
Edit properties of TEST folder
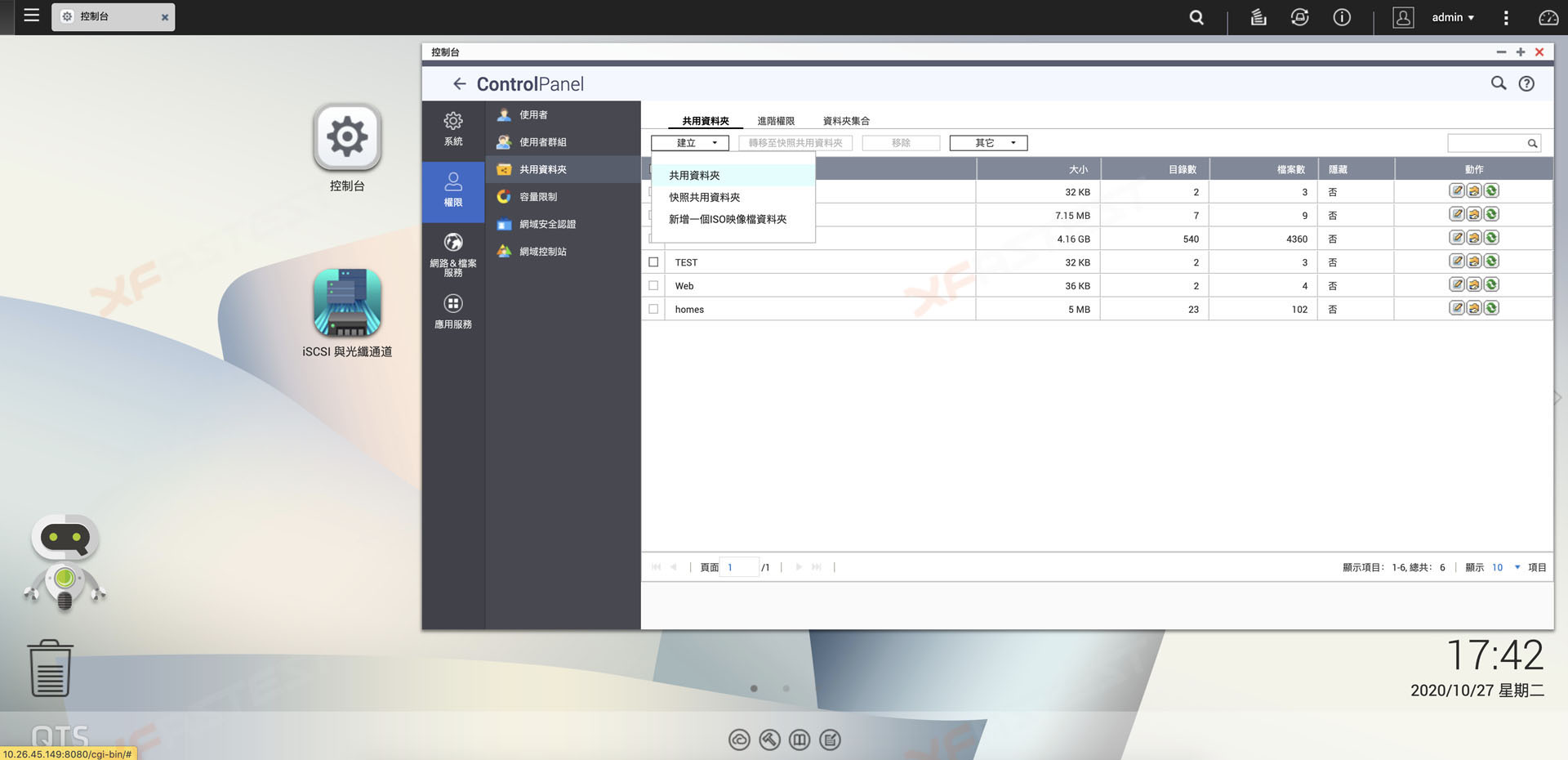tap(1457, 262)
